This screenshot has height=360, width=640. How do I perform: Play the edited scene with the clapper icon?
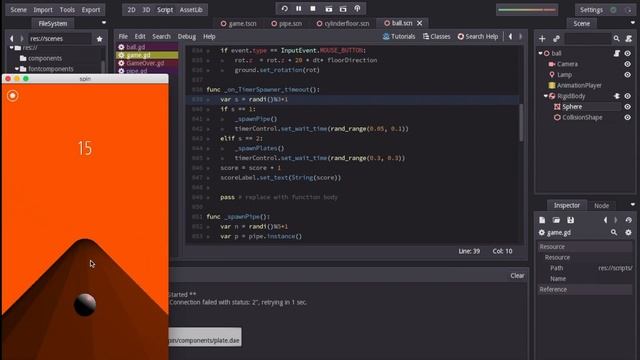(329, 9)
